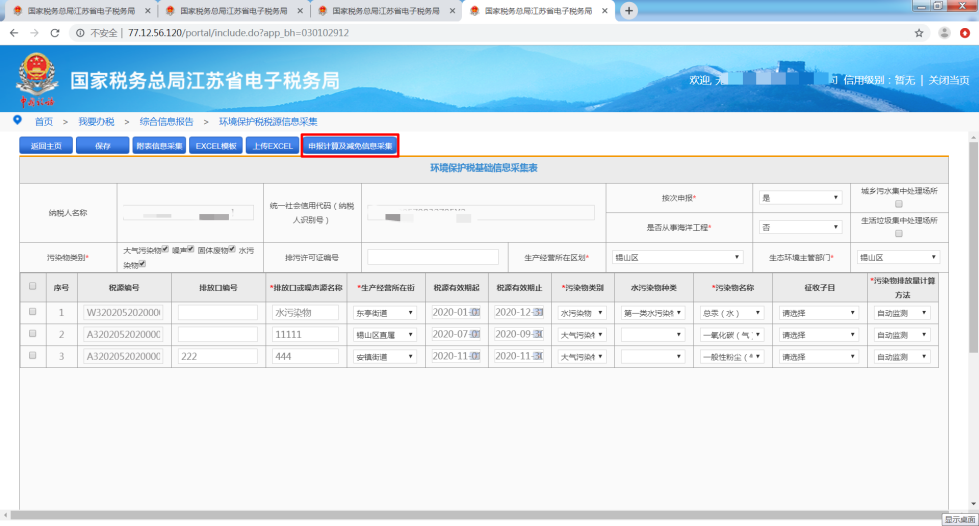Tick the 城乡污水集中处理场所 checkbox
The image size is (979, 526).
point(899,204)
